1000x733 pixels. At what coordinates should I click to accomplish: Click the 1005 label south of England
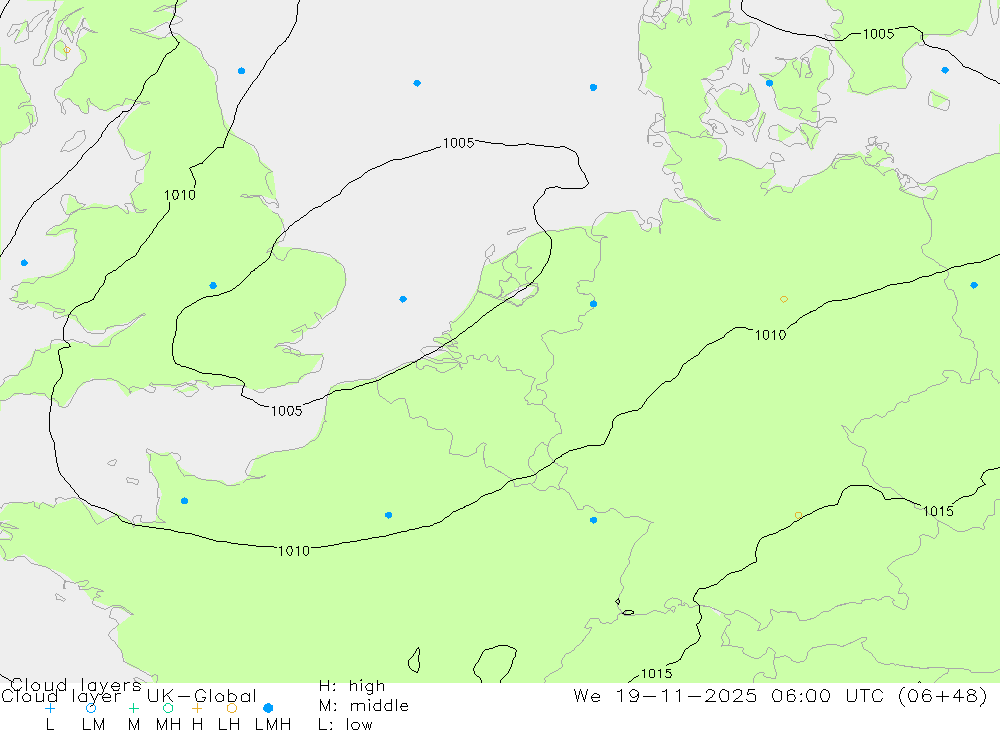[286, 411]
